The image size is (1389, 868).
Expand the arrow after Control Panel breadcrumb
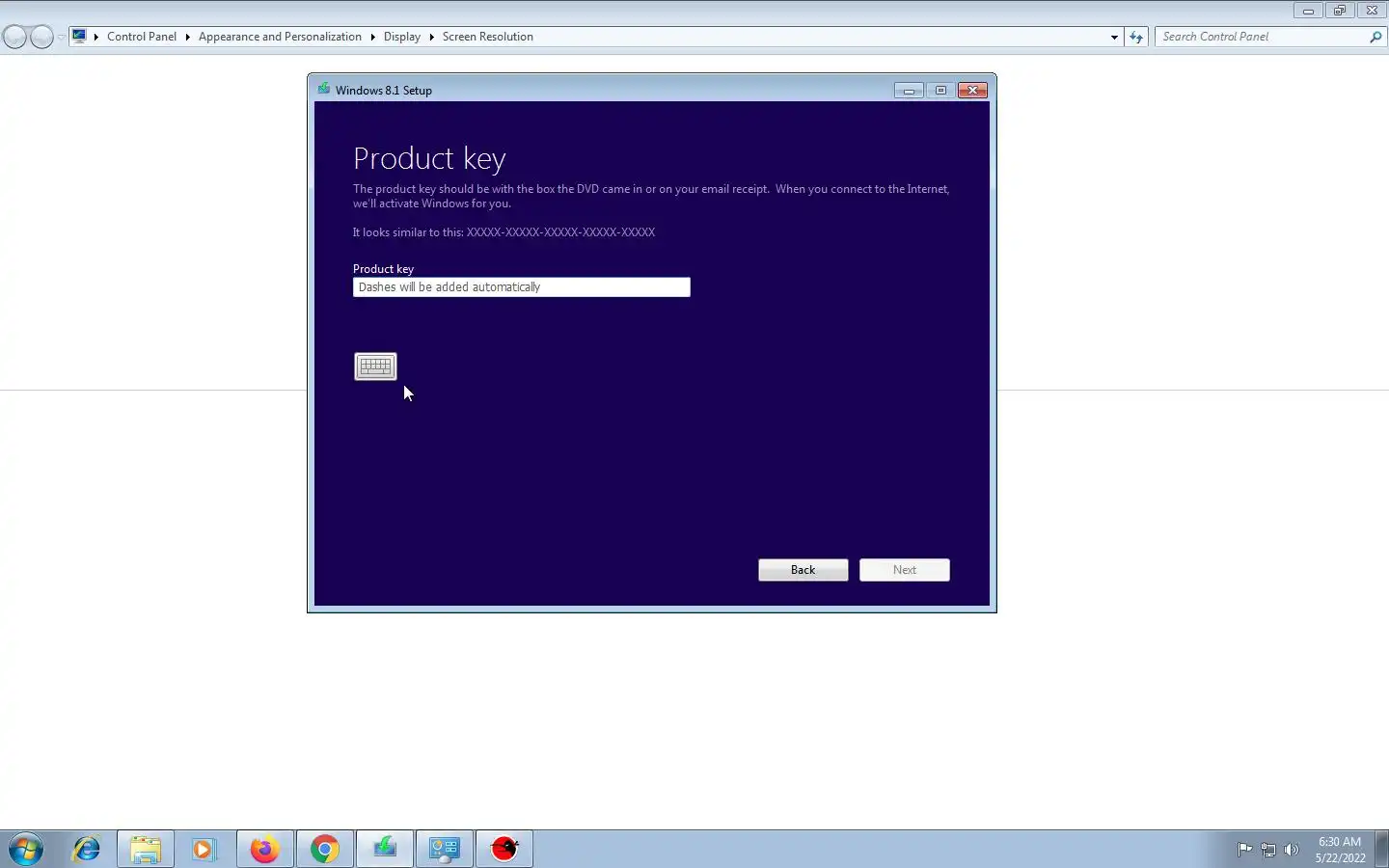point(187,37)
